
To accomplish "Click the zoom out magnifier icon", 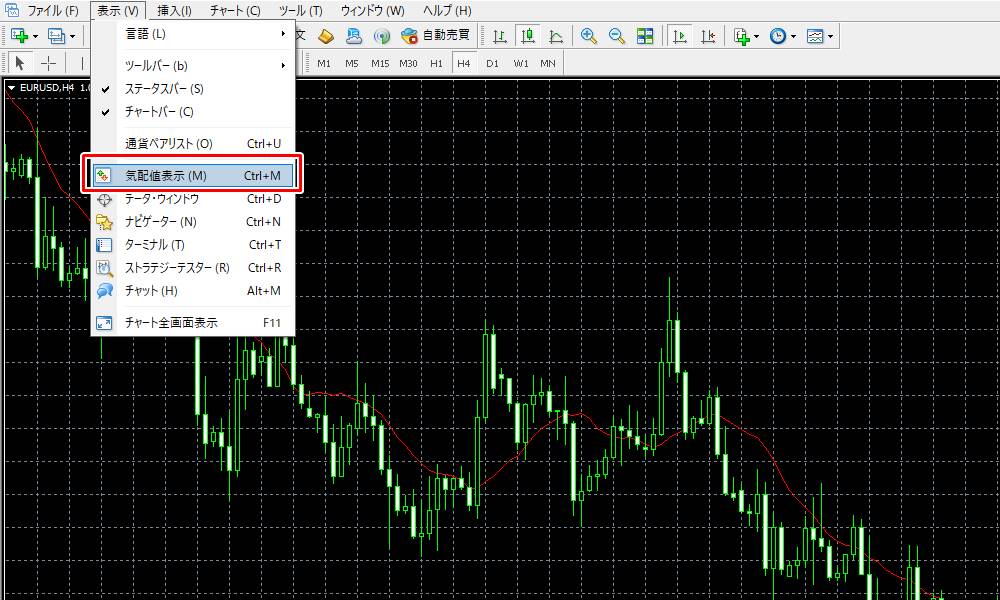I will pos(617,36).
